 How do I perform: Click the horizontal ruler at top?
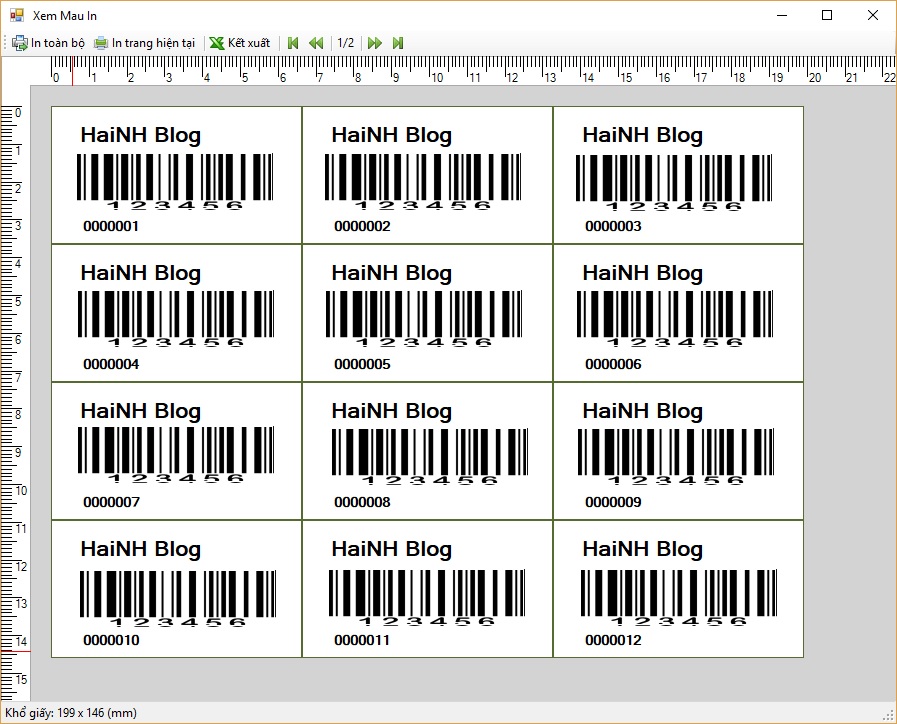tap(470, 72)
